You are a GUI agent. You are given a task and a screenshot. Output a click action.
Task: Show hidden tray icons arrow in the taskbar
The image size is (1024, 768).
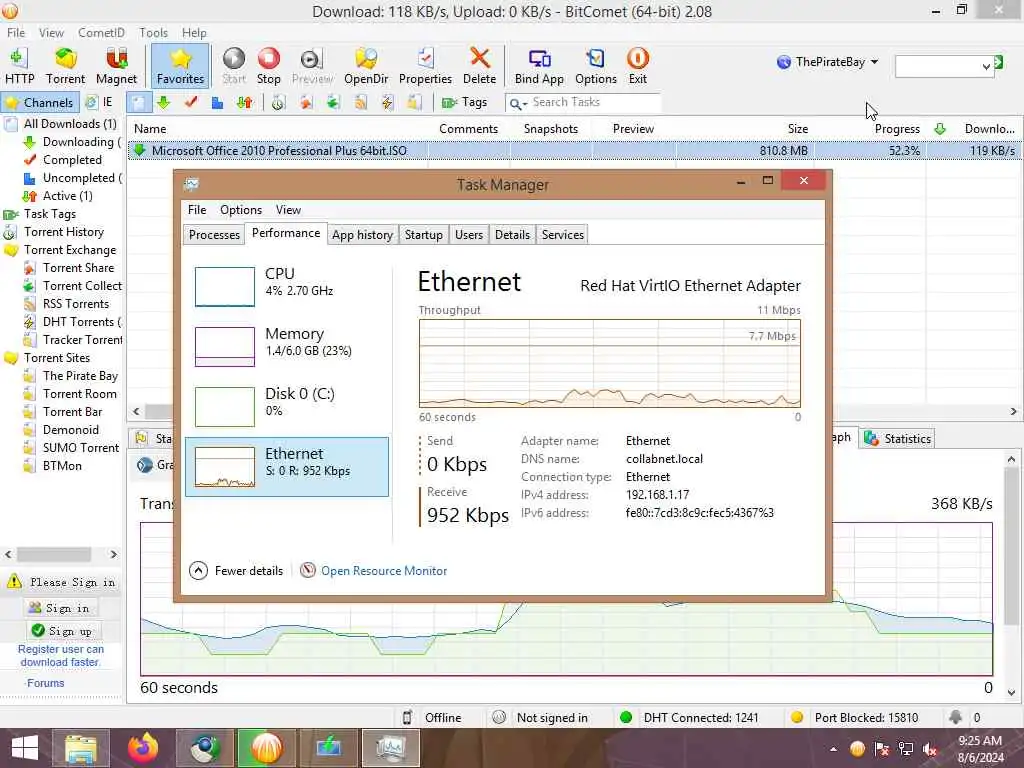click(x=833, y=749)
